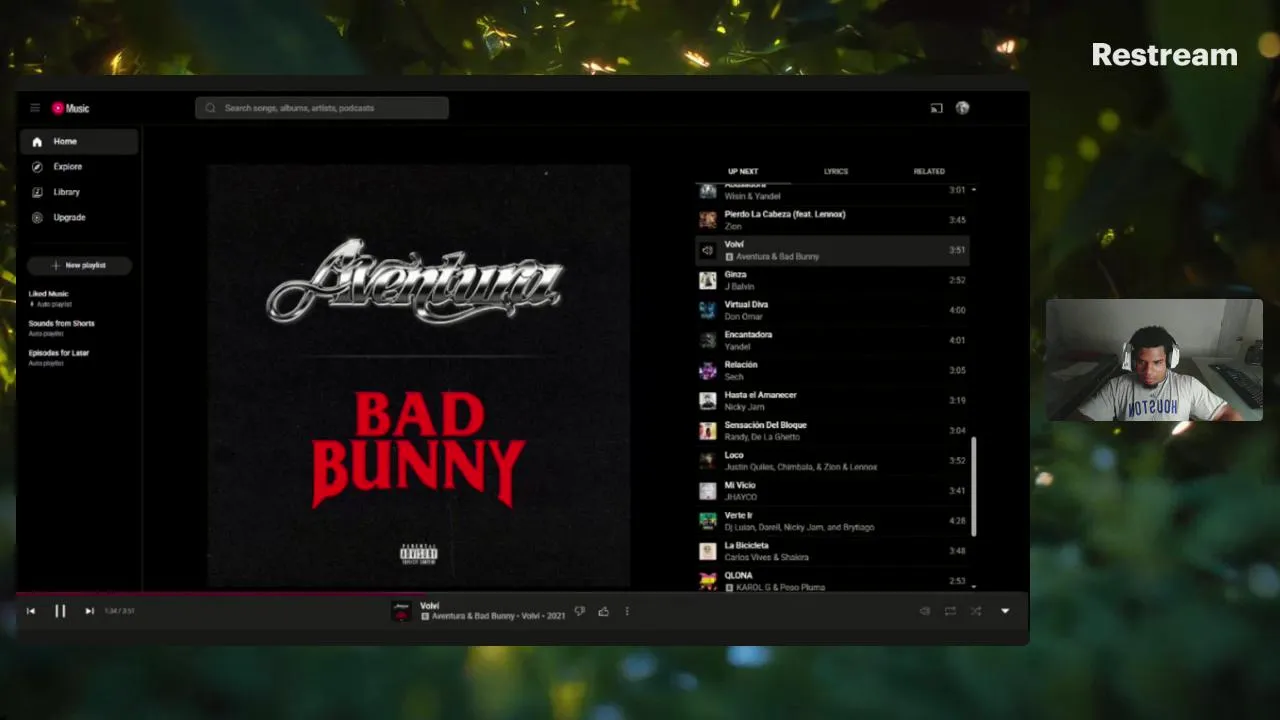Image resolution: width=1280 pixels, height=720 pixels.
Task: Collapse the player page arrow
Action: click(x=1005, y=611)
